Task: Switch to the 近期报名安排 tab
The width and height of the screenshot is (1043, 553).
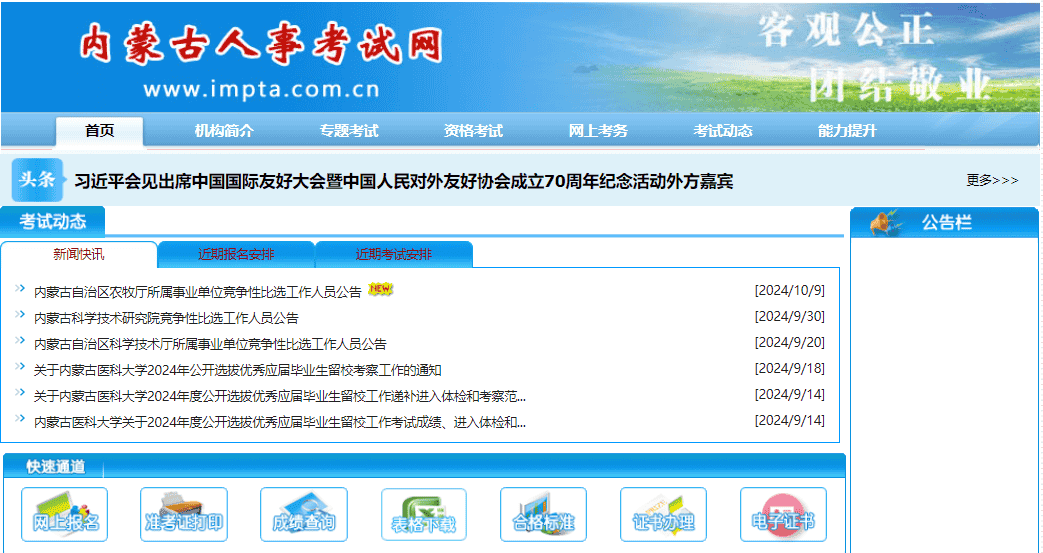Action: (x=236, y=254)
